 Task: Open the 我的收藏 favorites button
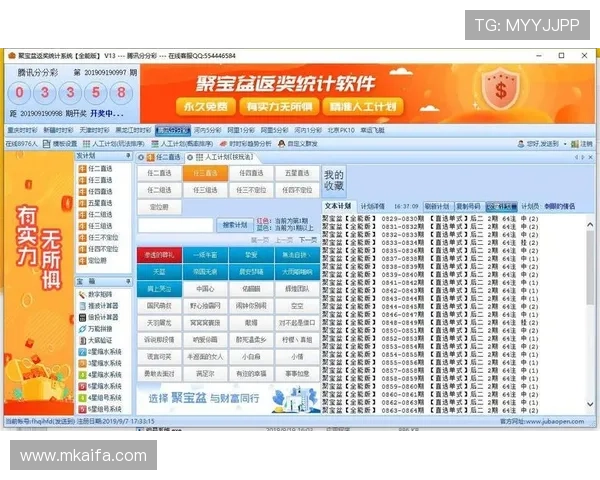[x=334, y=181]
